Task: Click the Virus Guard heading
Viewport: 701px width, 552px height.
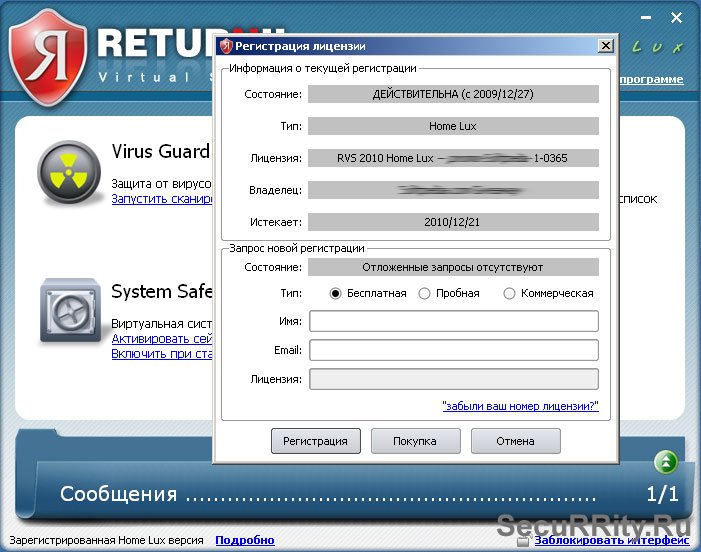Action: click(x=161, y=152)
